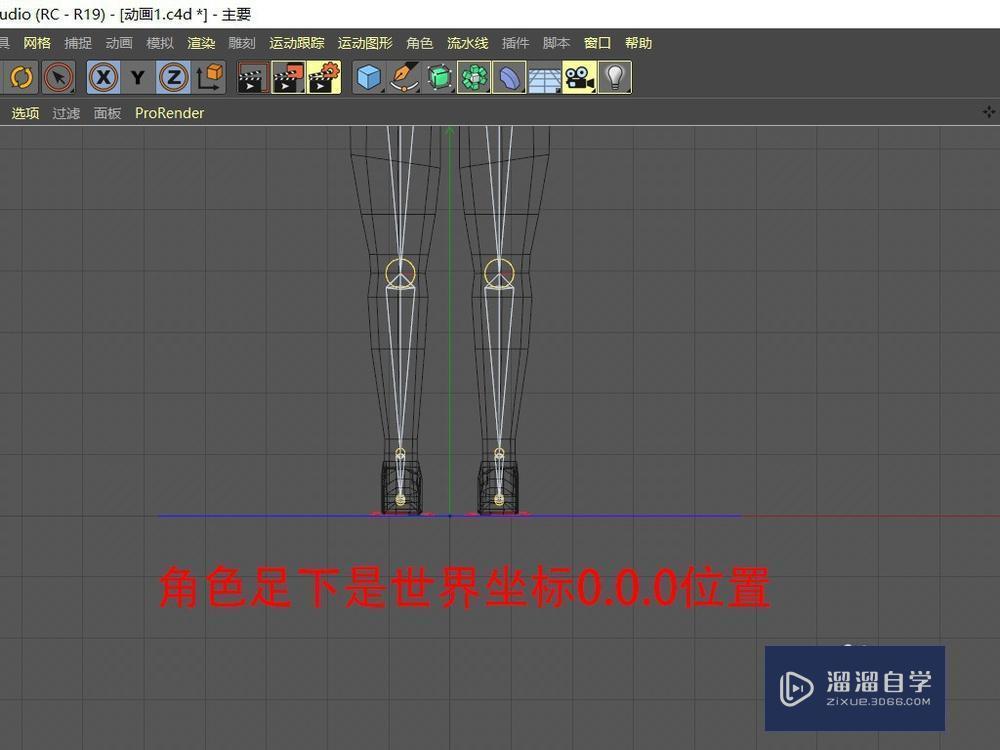This screenshot has height=750, width=1000.
Task: Open the 窗口 window menu
Action: point(596,43)
